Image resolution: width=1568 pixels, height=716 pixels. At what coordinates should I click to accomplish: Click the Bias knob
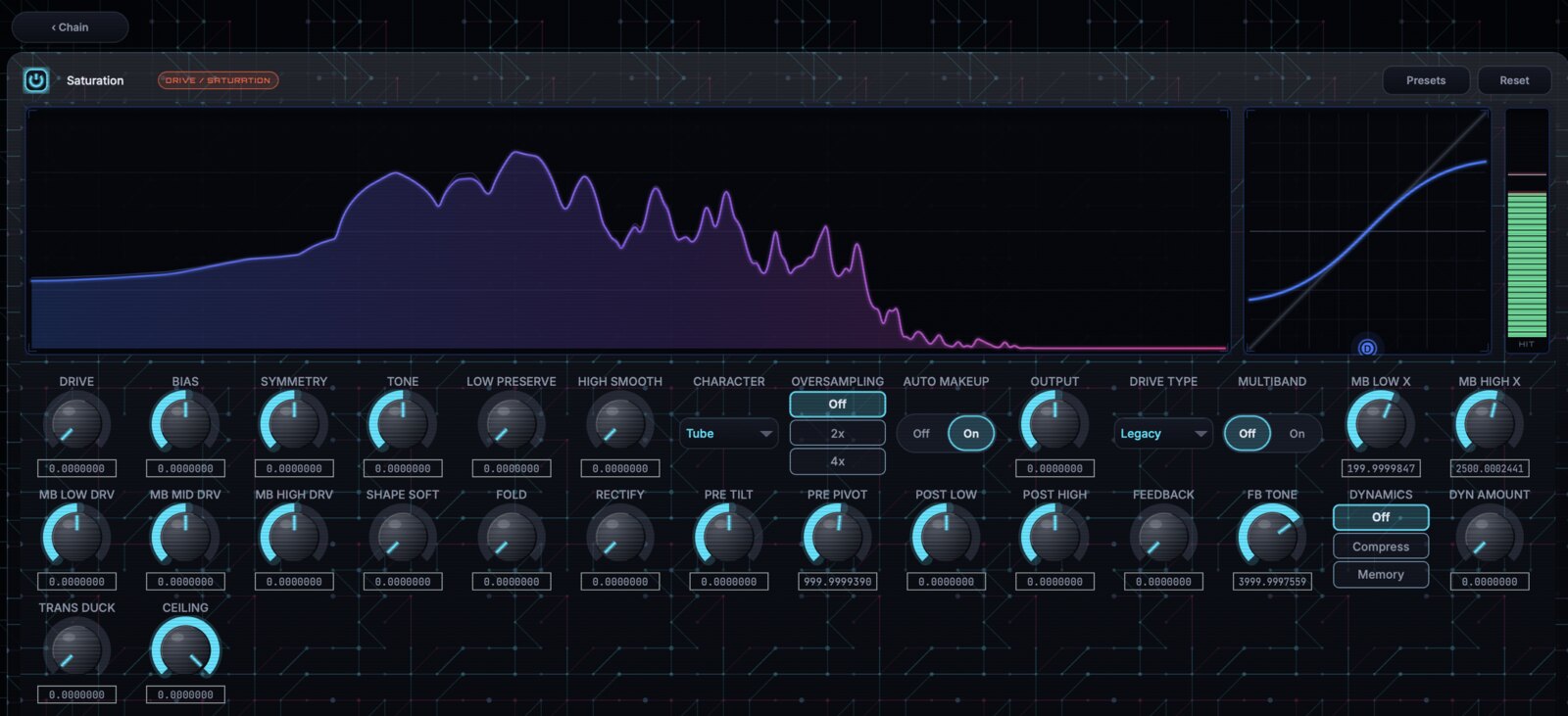point(185,423)
